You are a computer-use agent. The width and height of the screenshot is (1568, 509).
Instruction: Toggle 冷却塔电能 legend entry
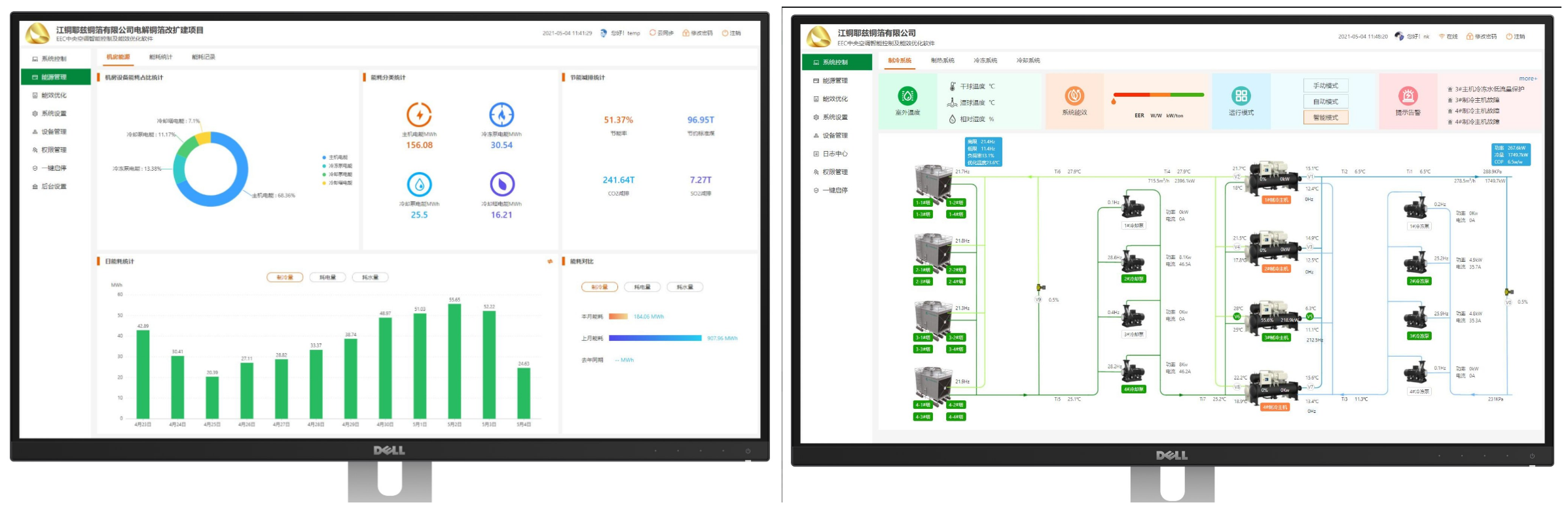coord(338,183)
